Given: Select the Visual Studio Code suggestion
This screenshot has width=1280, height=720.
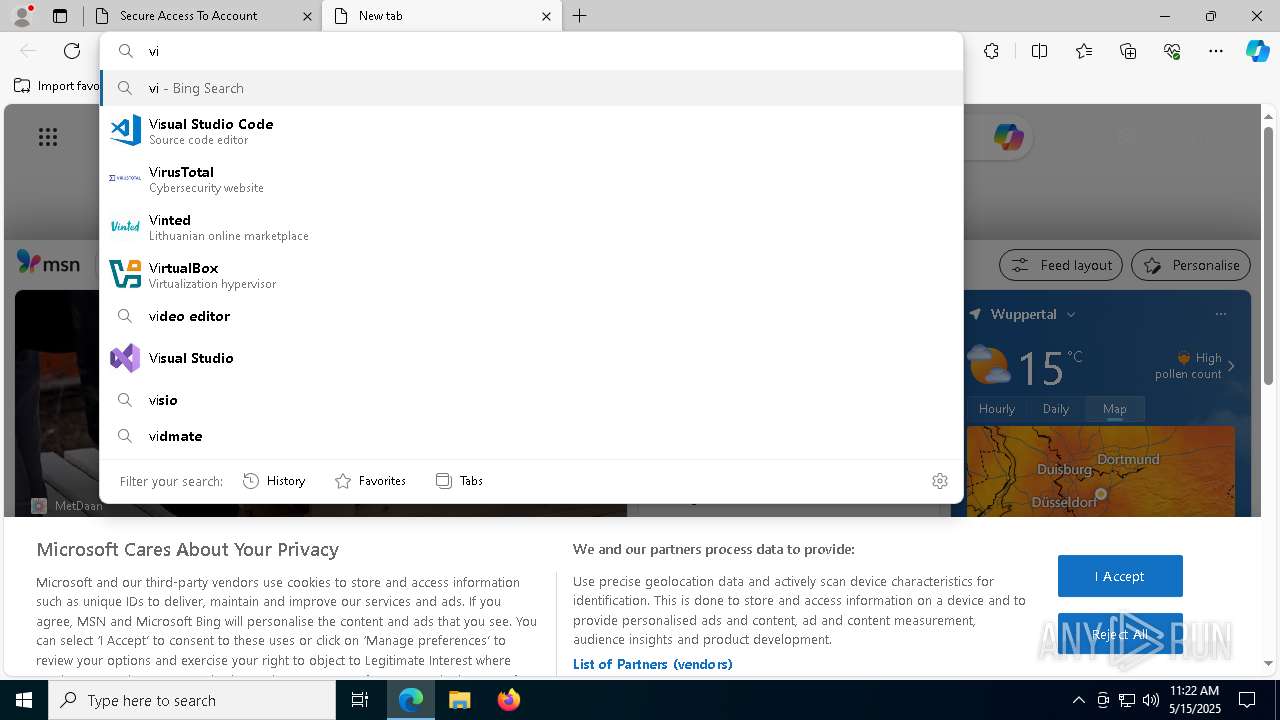Looking at the screenshot, I should pyautogui.click(x=531, y=130).
